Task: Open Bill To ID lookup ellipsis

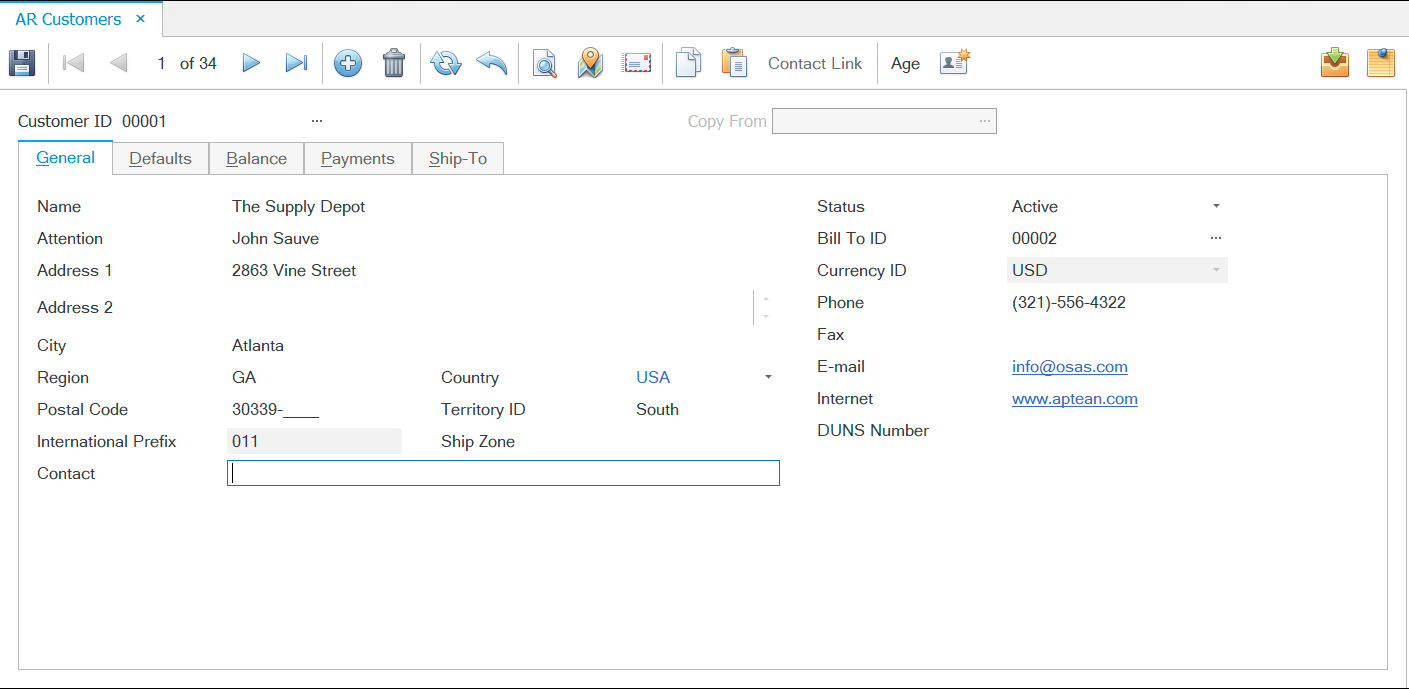Action: pos(1216,238)
